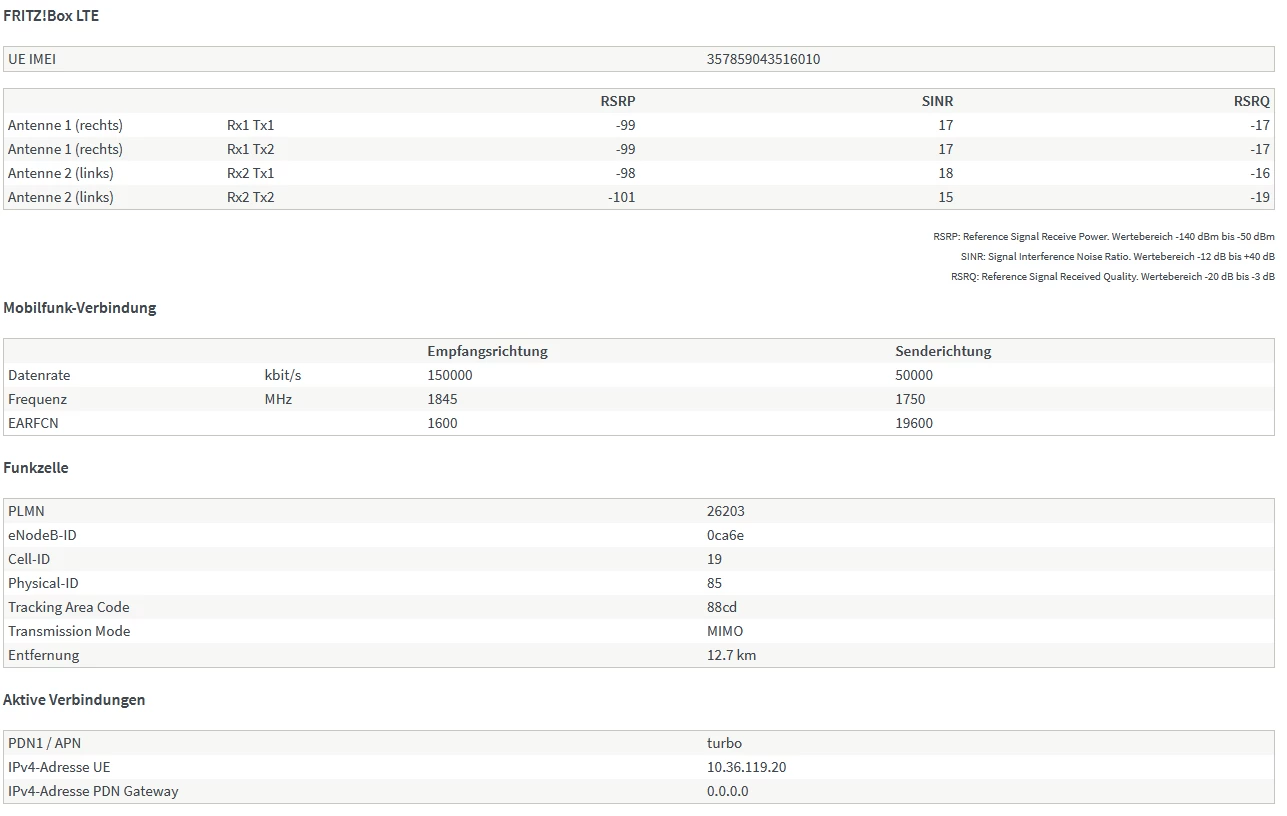Click the Antenne 1 (rechts) Rx1 Tx1 row
The height and width of the screenshot is (816, 1287).
(x=639, y=125)
